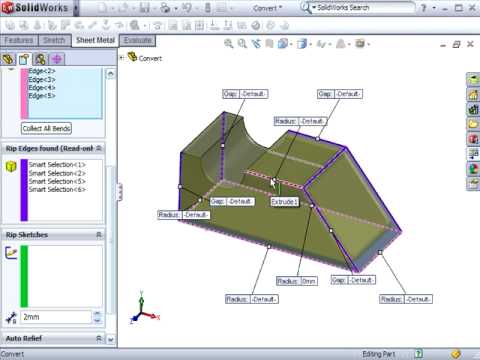Click the Zoom to Fit icon
The image size is (480, 360).
click(229, 44)
